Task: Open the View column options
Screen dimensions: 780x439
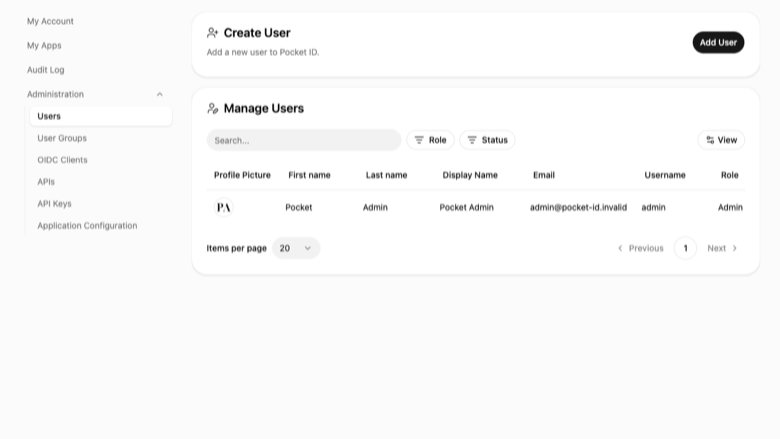Action: [x=721, y=140]
